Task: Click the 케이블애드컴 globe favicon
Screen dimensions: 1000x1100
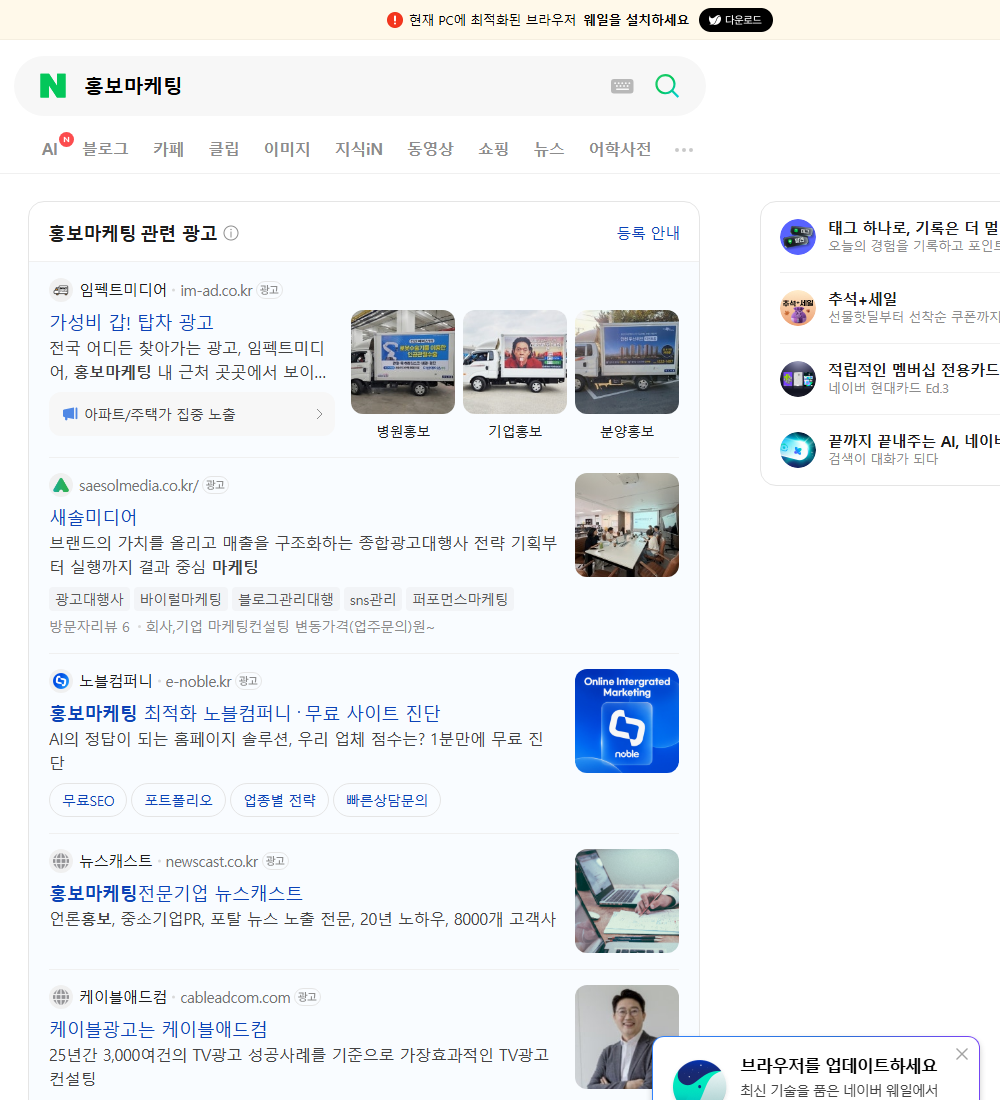Action: [x=61, y=996]
